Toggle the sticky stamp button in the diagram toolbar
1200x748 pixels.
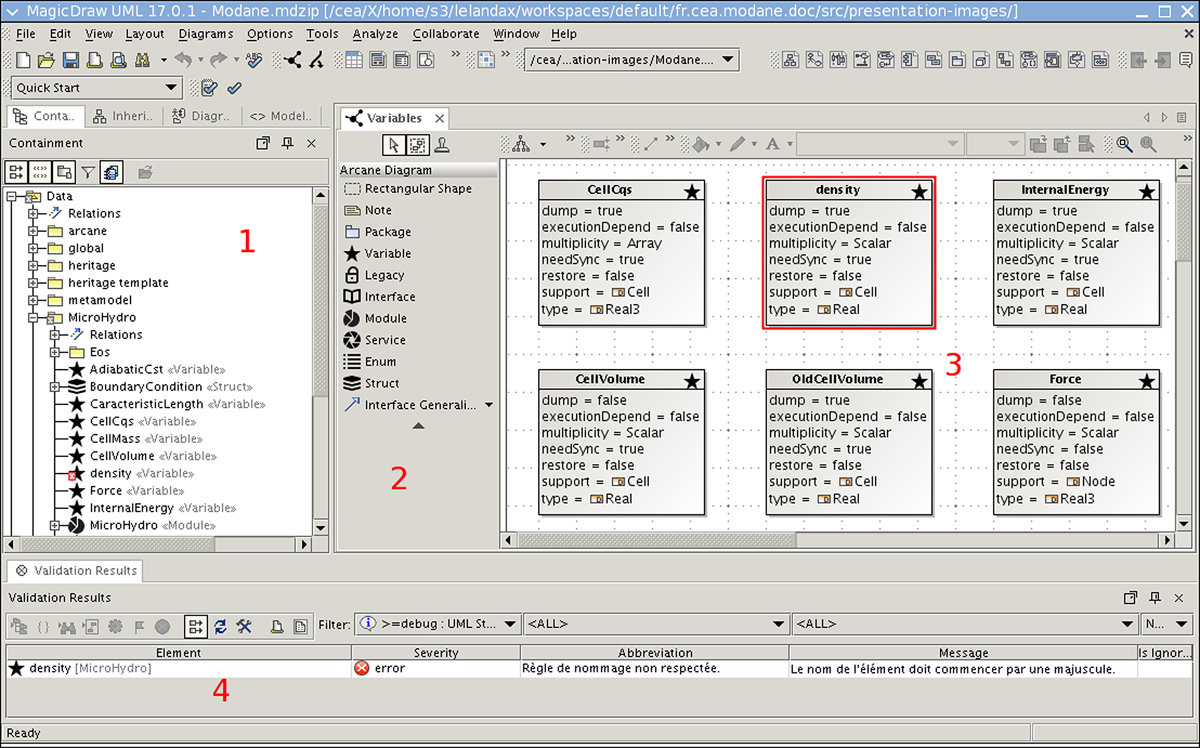coord(441,145)
